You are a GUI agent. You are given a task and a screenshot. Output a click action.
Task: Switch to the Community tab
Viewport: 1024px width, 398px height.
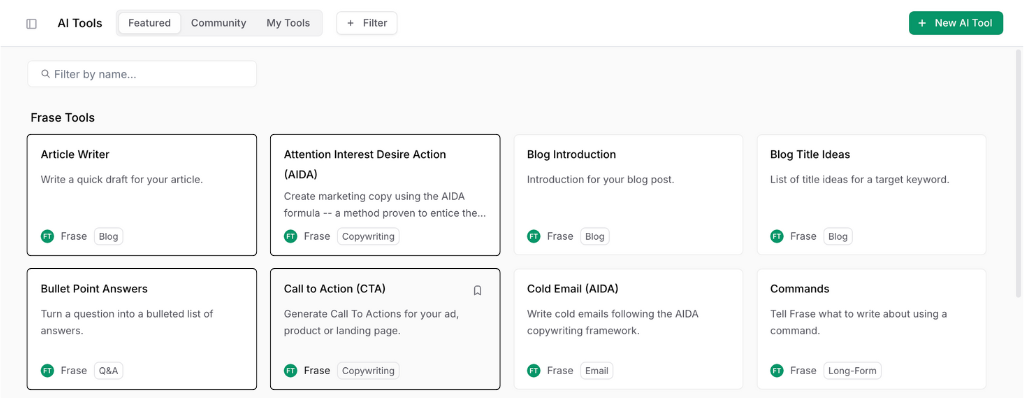pos(218,23)
